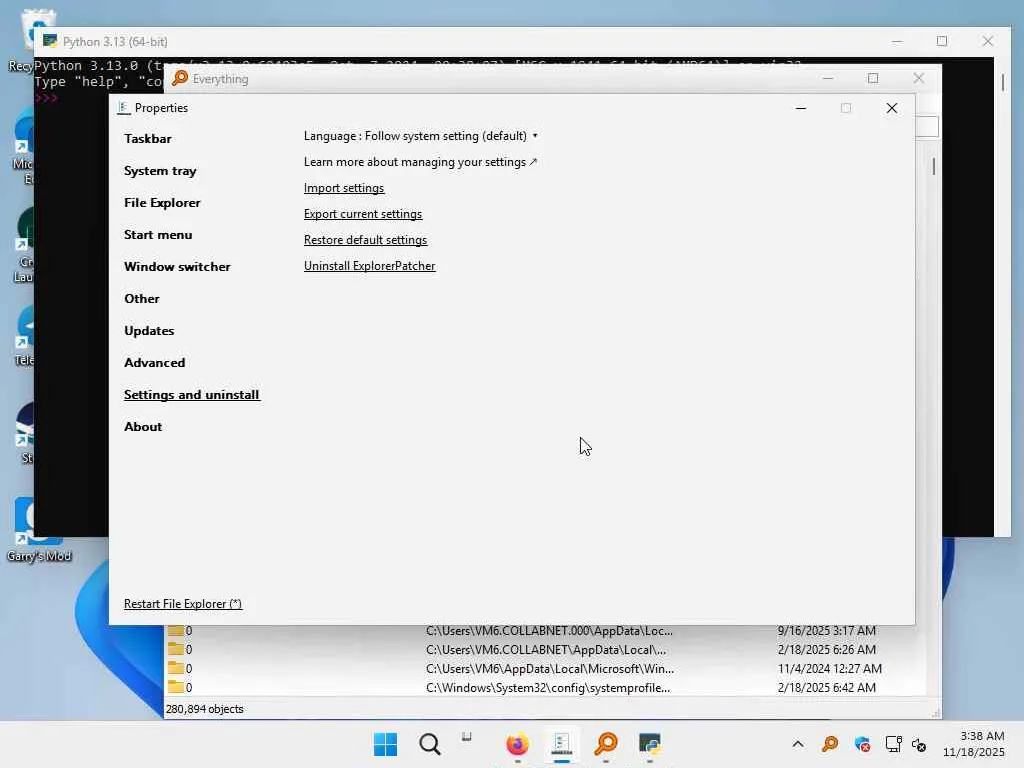
Task: Click the Python 3.13 window title icon
Action: coord(50,41)
